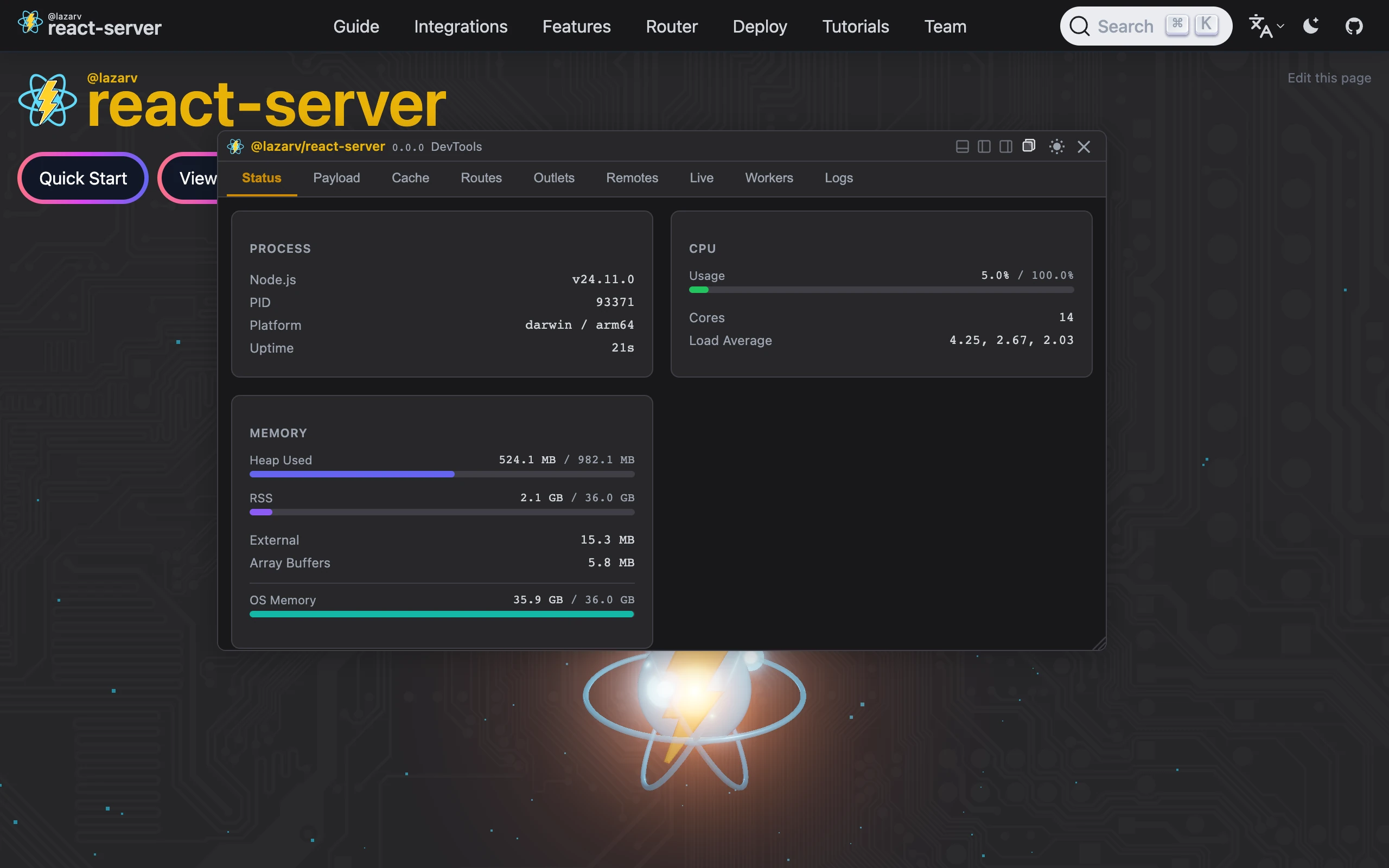Image resolution: width=1389 pixels, height=868 pixels.
Task: Switch to the Payload tab
Action: coord(336,178)
